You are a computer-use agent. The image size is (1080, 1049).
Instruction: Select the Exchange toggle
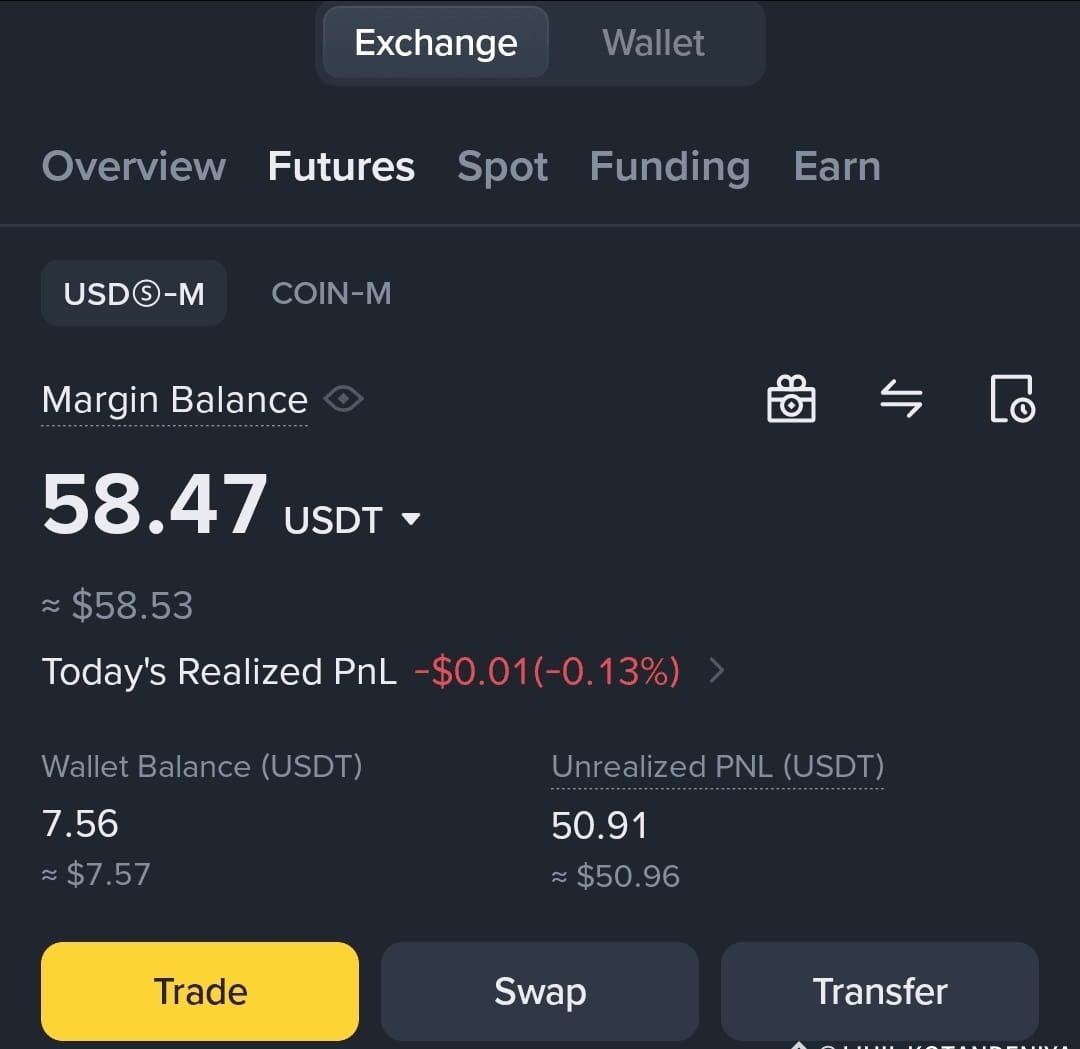pos(435,43)
